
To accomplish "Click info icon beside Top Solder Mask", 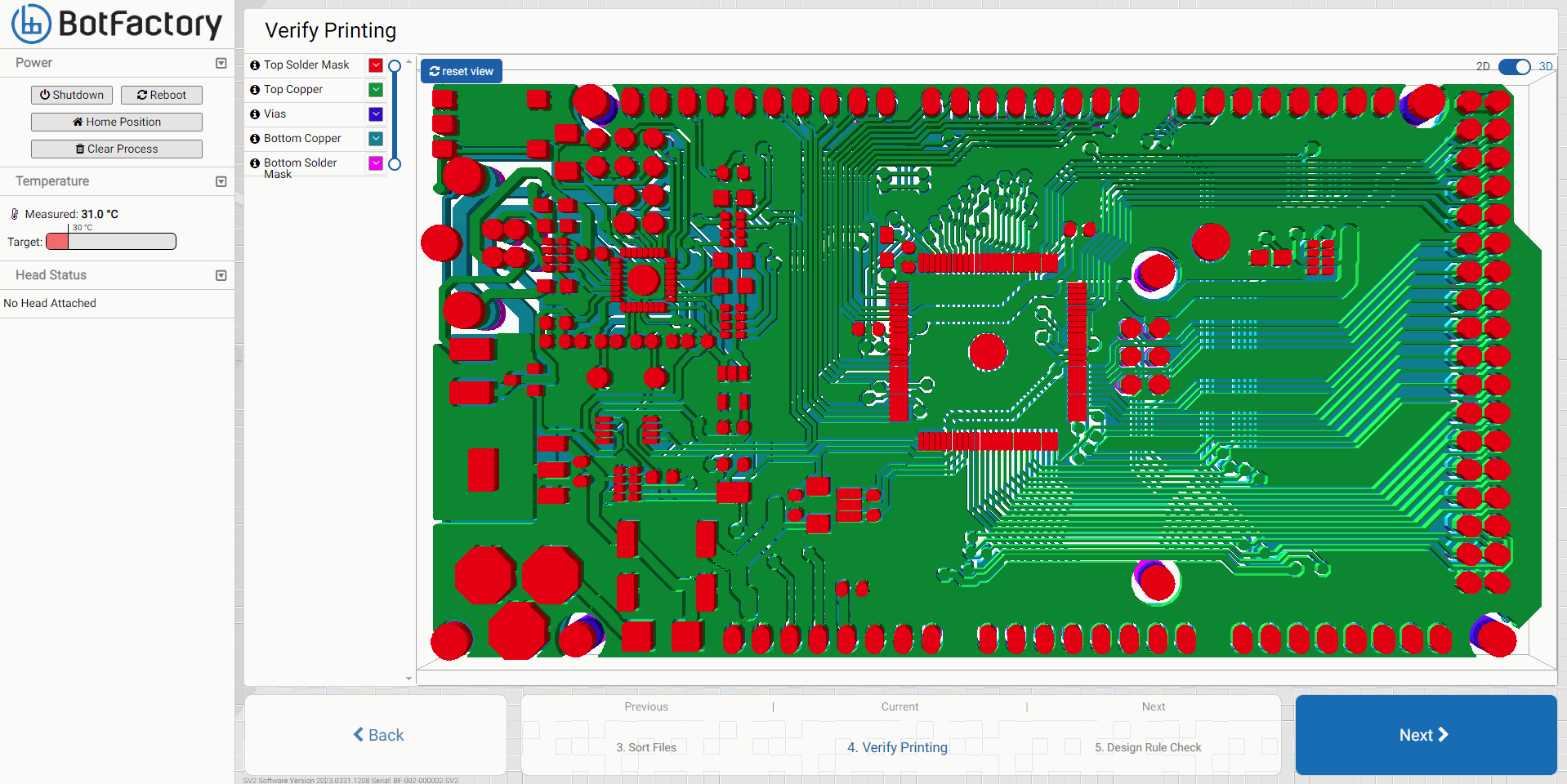I will 255,65.
